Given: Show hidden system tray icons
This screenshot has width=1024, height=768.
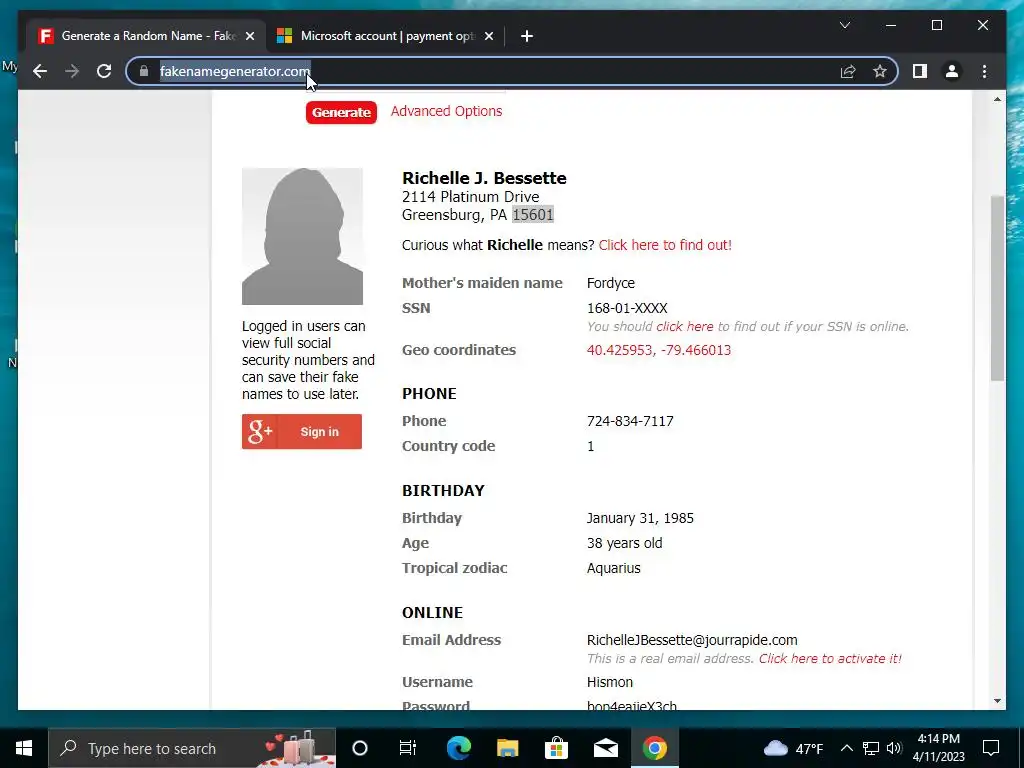Looking at the screenshot, I should pyautogui.click(x=846, y=748).
